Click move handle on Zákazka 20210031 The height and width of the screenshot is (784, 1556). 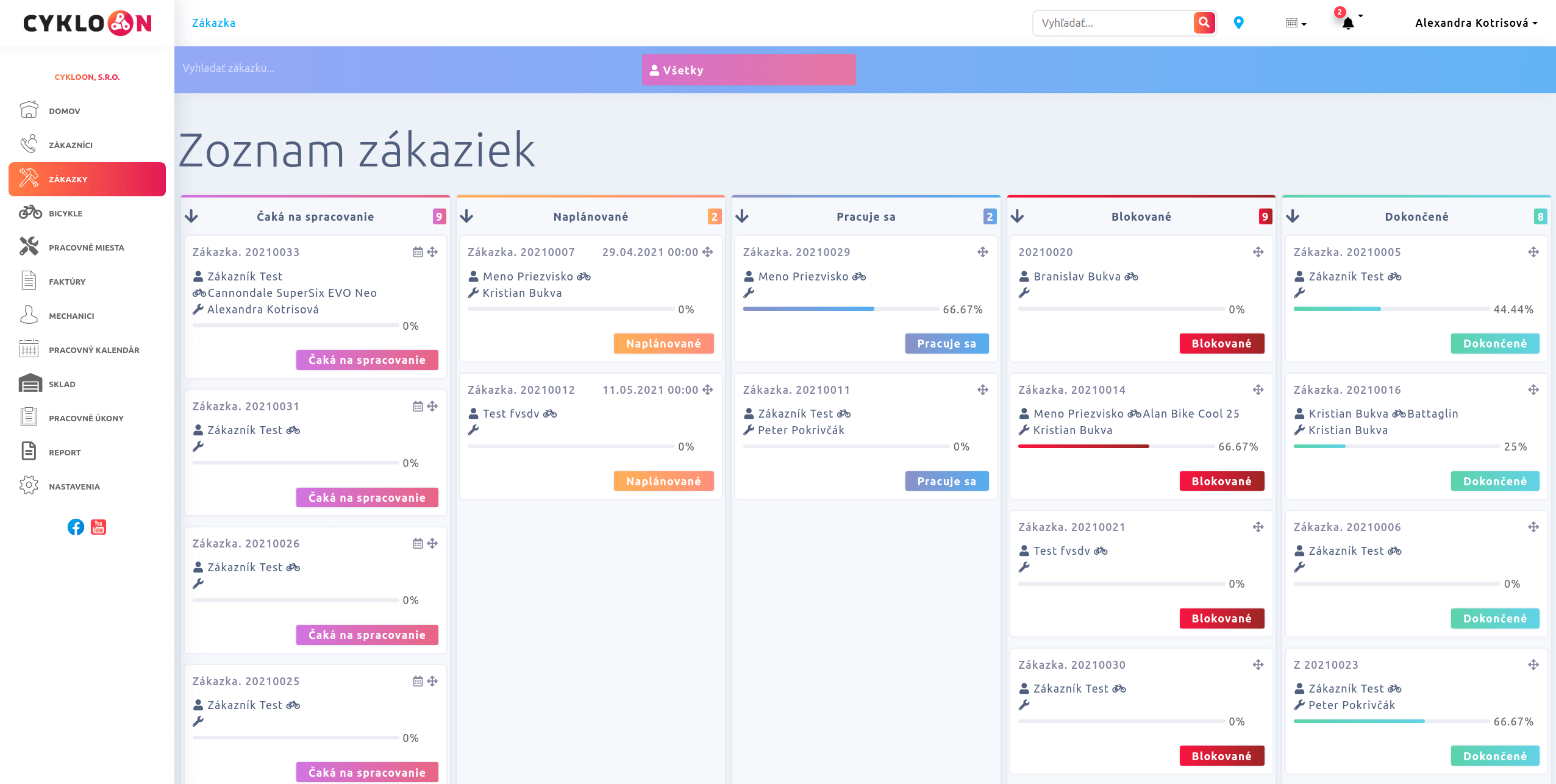pyautogui.click(x=432, y=406)
